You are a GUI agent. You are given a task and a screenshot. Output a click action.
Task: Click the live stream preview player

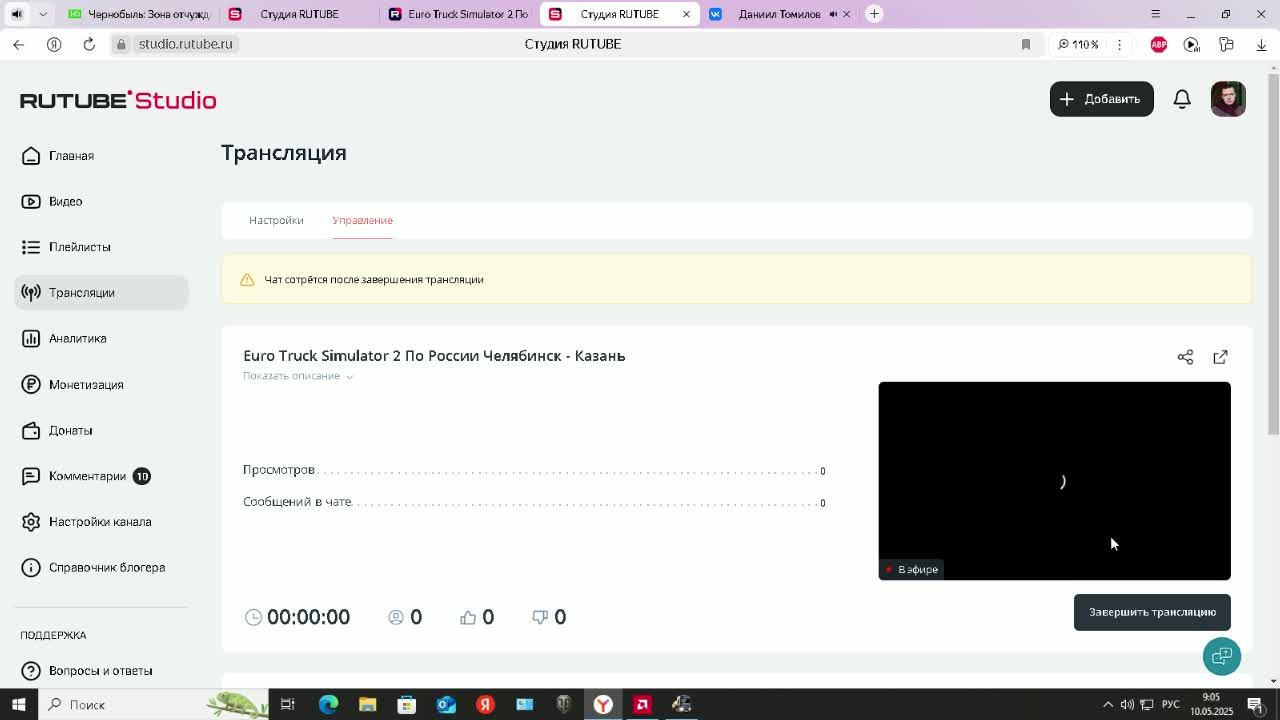tap(1054, 481)
